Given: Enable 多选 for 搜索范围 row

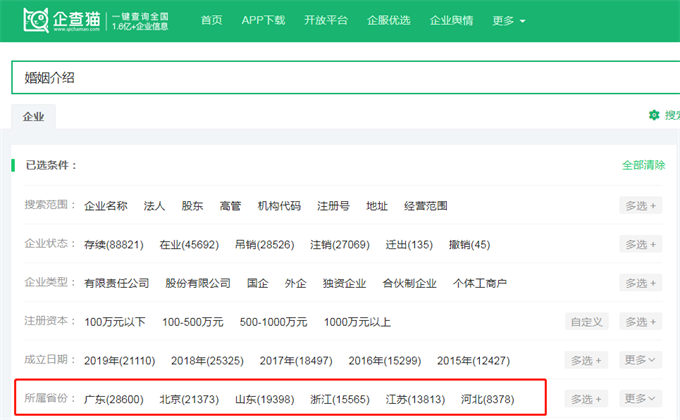Looking at the screenshot, I should click(x=640, y=206).
